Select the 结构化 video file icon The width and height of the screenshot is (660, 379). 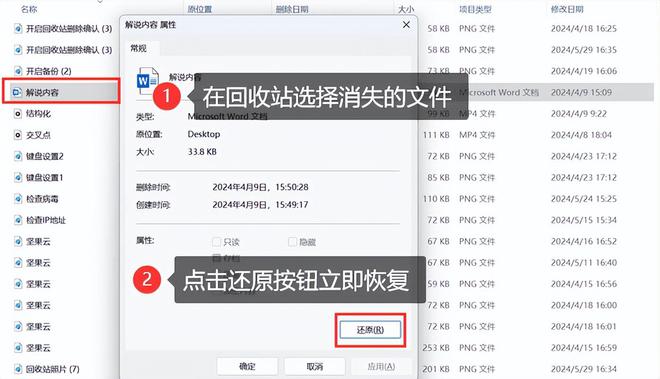[18, 114]
